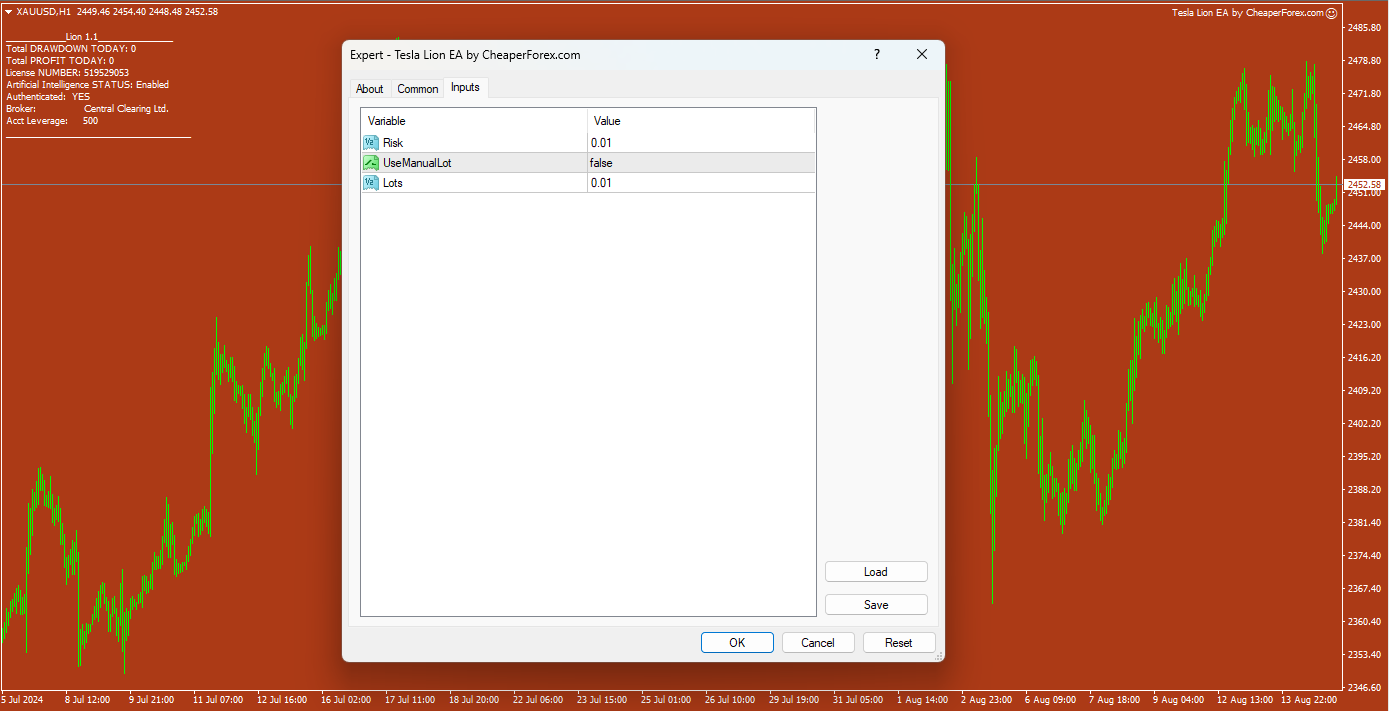Screen dimensions: 1389x711
Task: Open the XAUUSD,H1 chart triangle menu
Action: [9, 12]
